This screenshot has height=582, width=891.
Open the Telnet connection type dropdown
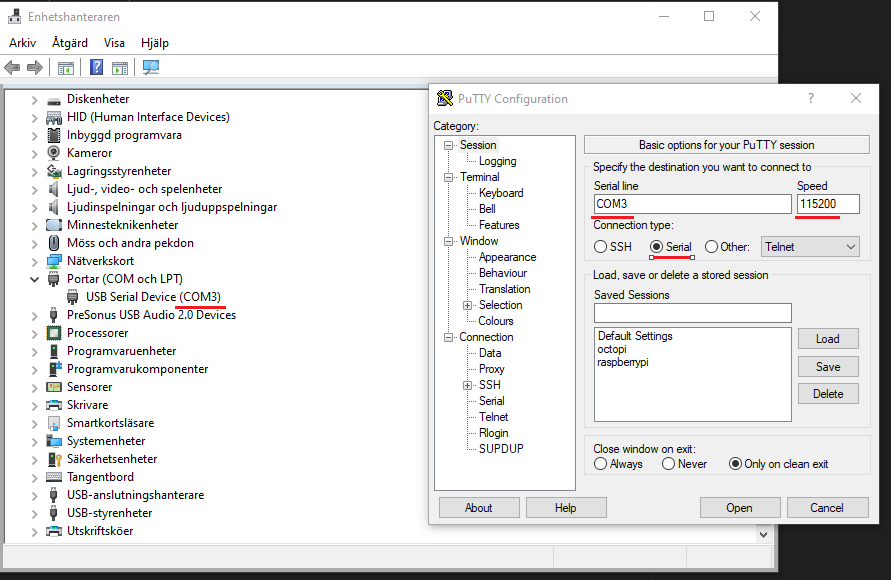(810, 246)
